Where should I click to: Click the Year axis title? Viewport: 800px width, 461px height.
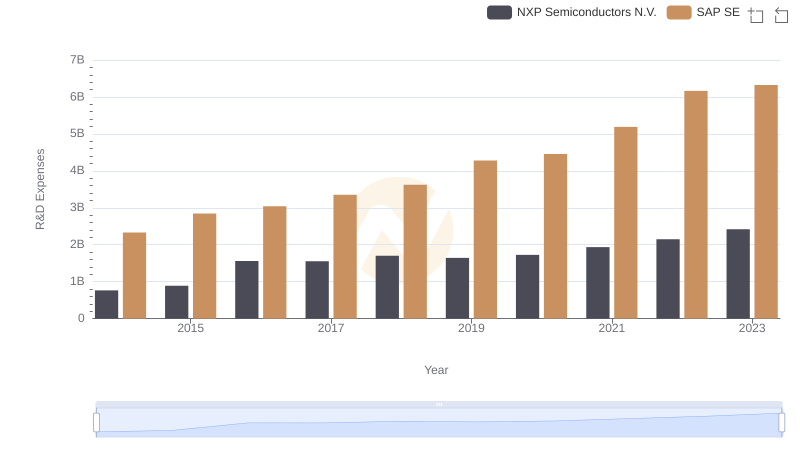click(436, 370)
